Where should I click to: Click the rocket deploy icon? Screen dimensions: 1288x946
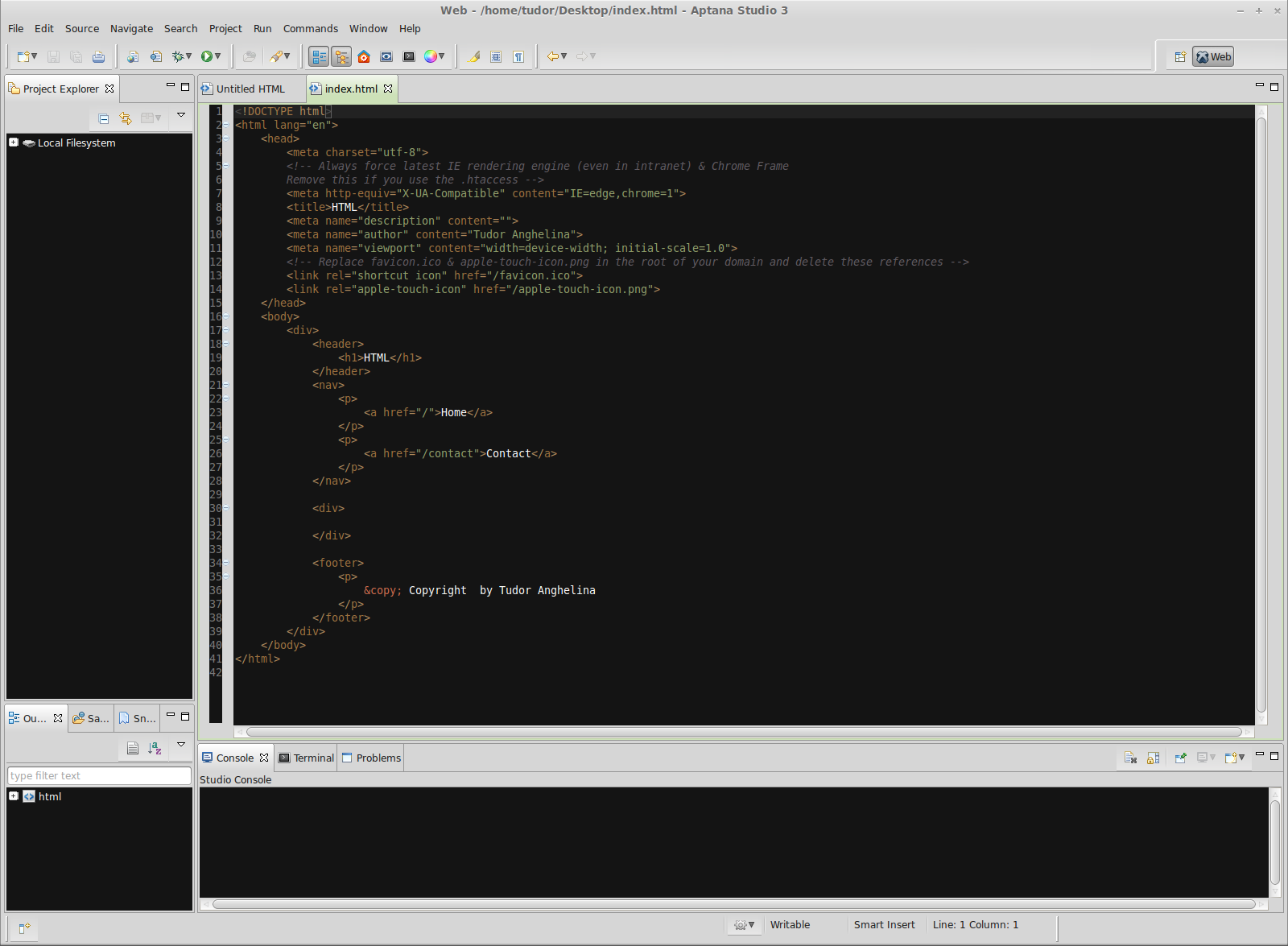[x=276, y=56]
